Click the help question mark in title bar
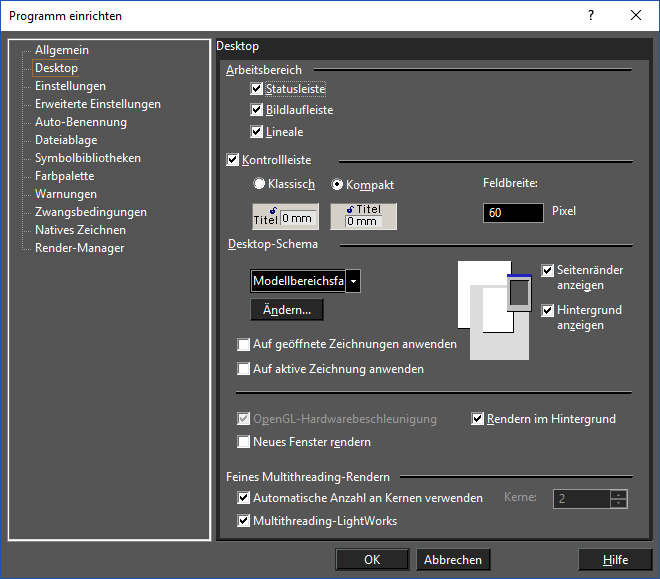The image size is (660, 579). pos(591,15)
